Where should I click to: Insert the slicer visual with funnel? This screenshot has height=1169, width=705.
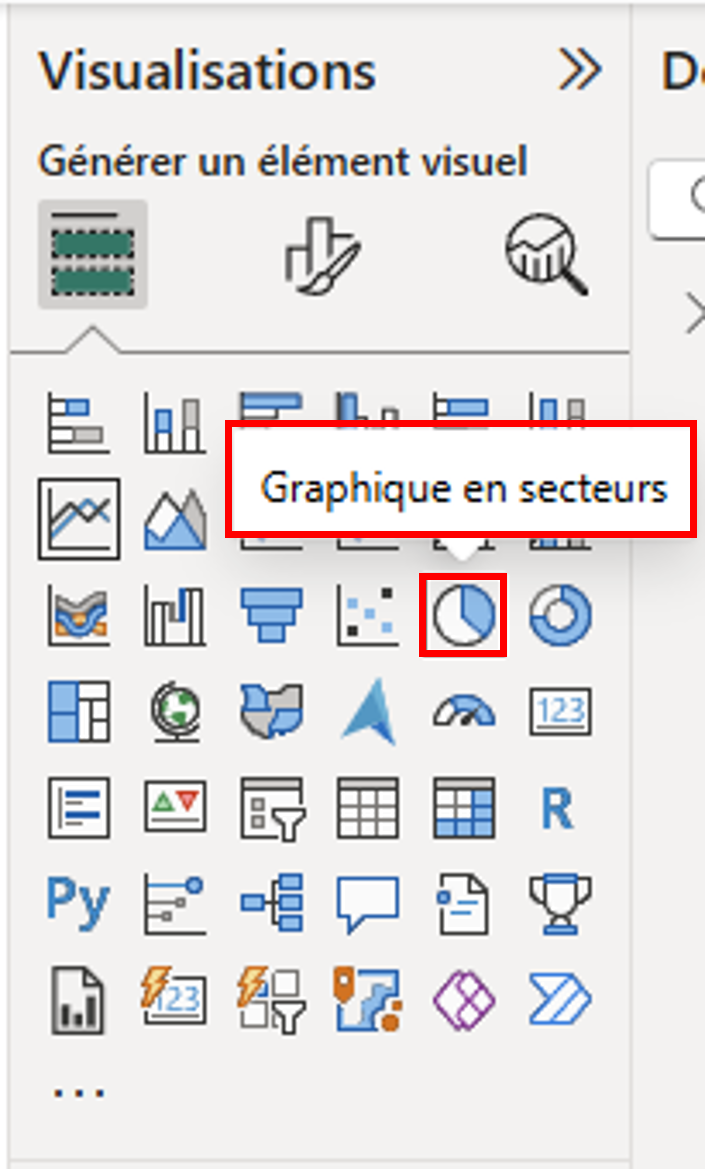pyautogui.click(x=272, y=808)
